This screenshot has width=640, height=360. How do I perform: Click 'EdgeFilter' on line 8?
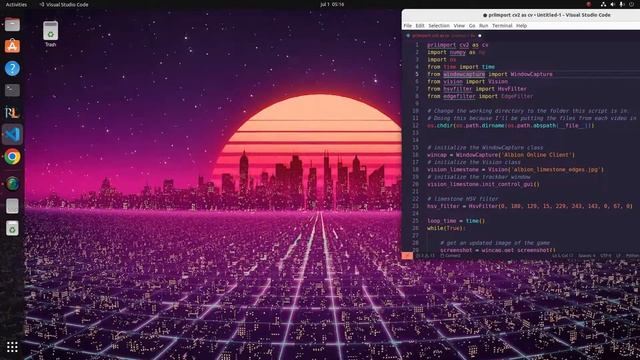[517, 96]
